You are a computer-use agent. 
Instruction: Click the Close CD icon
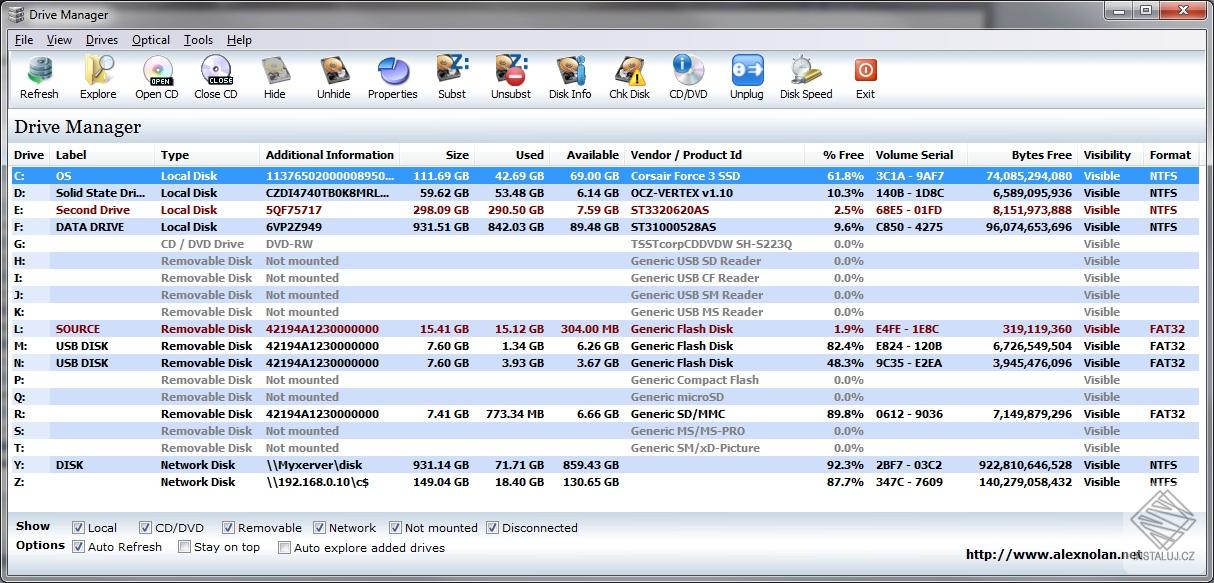[x=215, y=76]
